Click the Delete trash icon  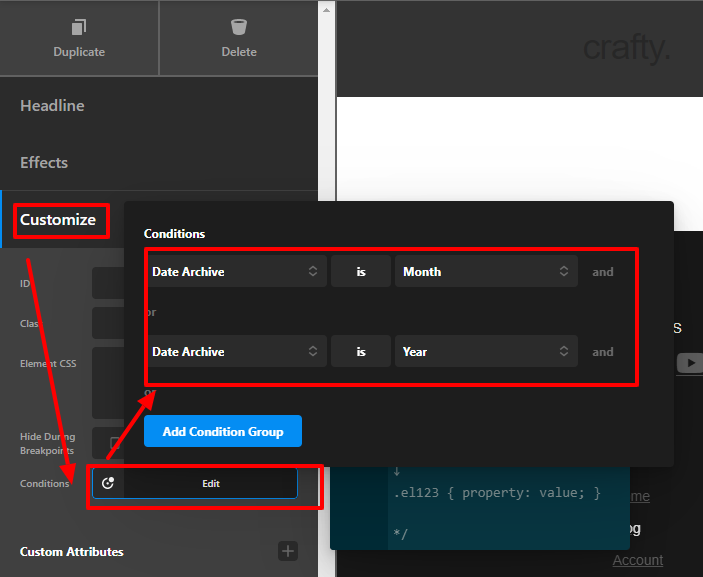tap(238, 27)
